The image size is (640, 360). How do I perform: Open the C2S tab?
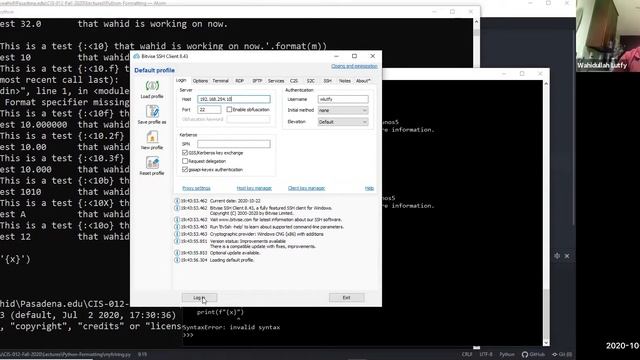[x=294, y=81]
